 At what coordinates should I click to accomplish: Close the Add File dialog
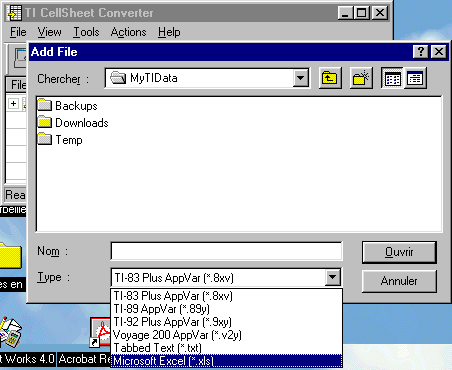click(x=439, y=52)
